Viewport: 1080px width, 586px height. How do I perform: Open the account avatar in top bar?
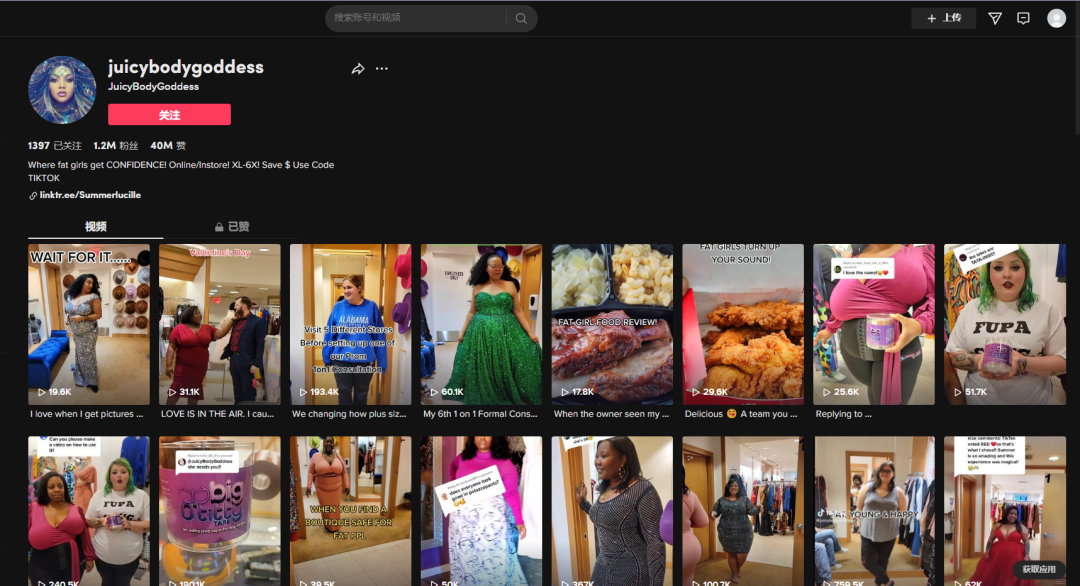point(1056,18)
